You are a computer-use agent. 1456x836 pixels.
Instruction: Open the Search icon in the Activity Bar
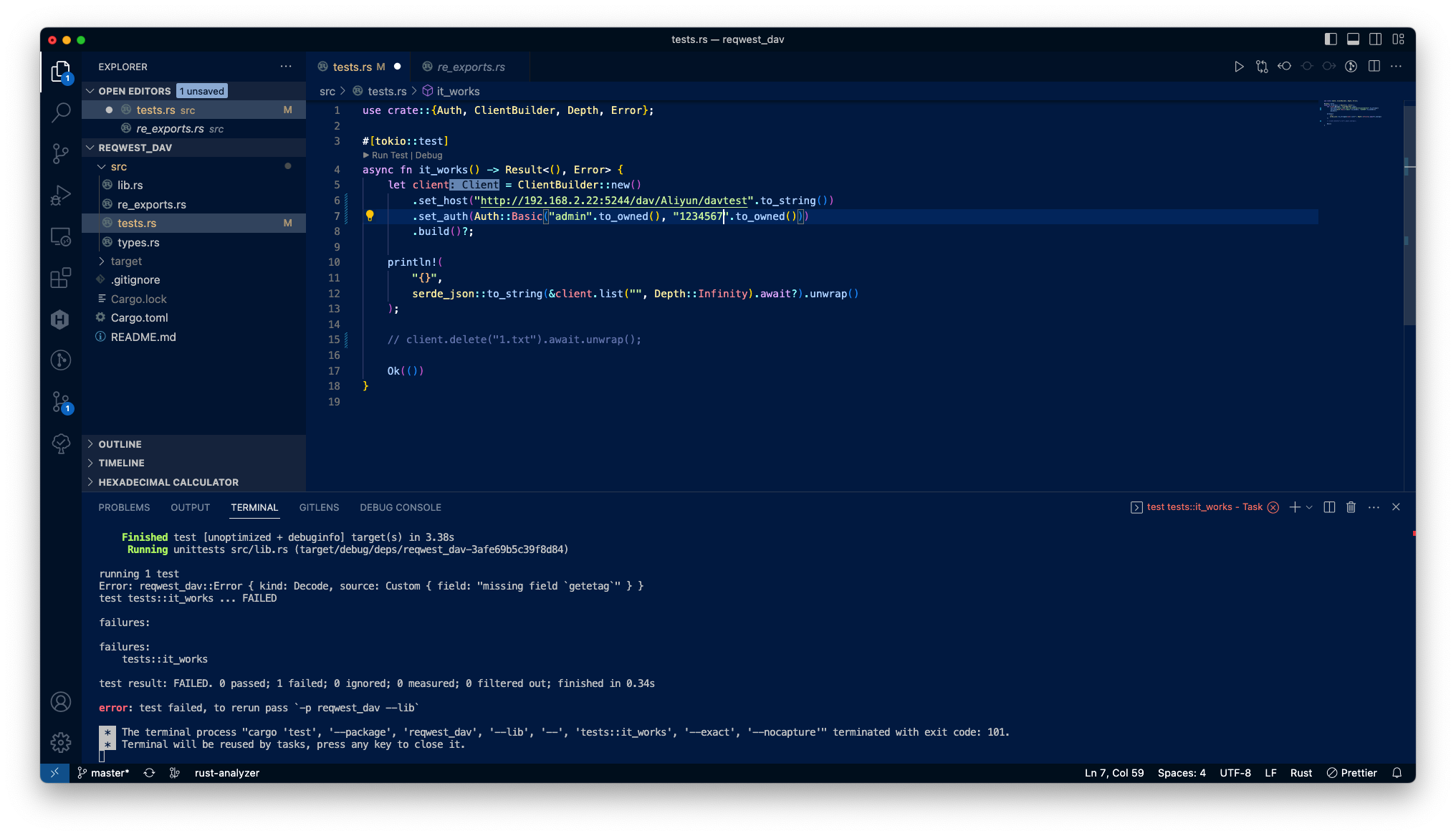(x=61, y=112)
